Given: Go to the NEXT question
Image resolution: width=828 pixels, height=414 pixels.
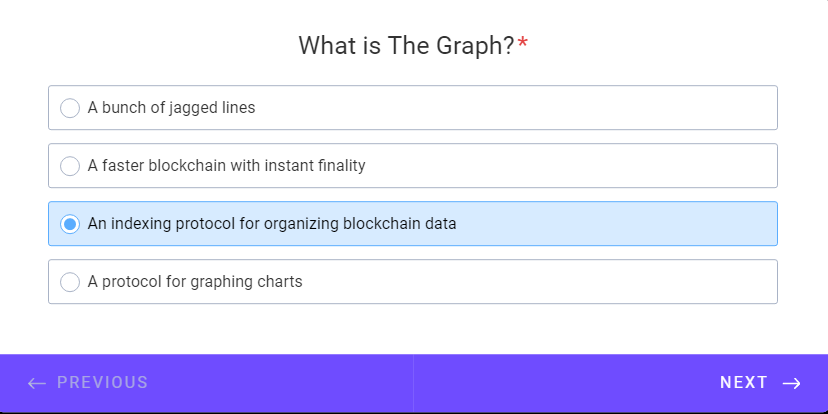Looking at the screenshot, I should [621, 383].
